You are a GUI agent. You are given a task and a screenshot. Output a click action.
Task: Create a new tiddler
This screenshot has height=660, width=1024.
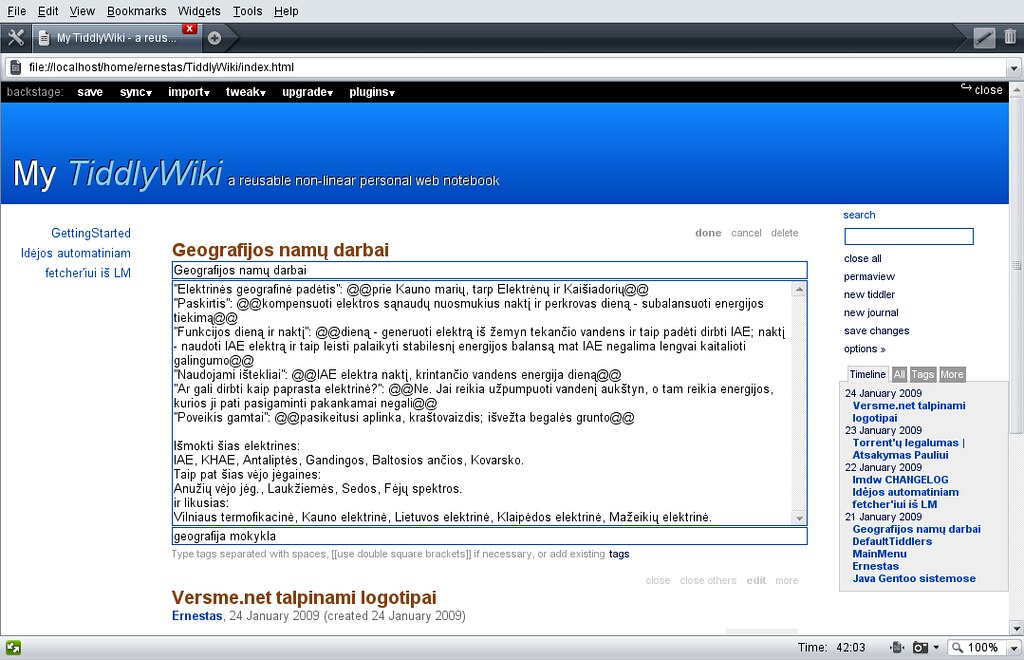point(869,294)
